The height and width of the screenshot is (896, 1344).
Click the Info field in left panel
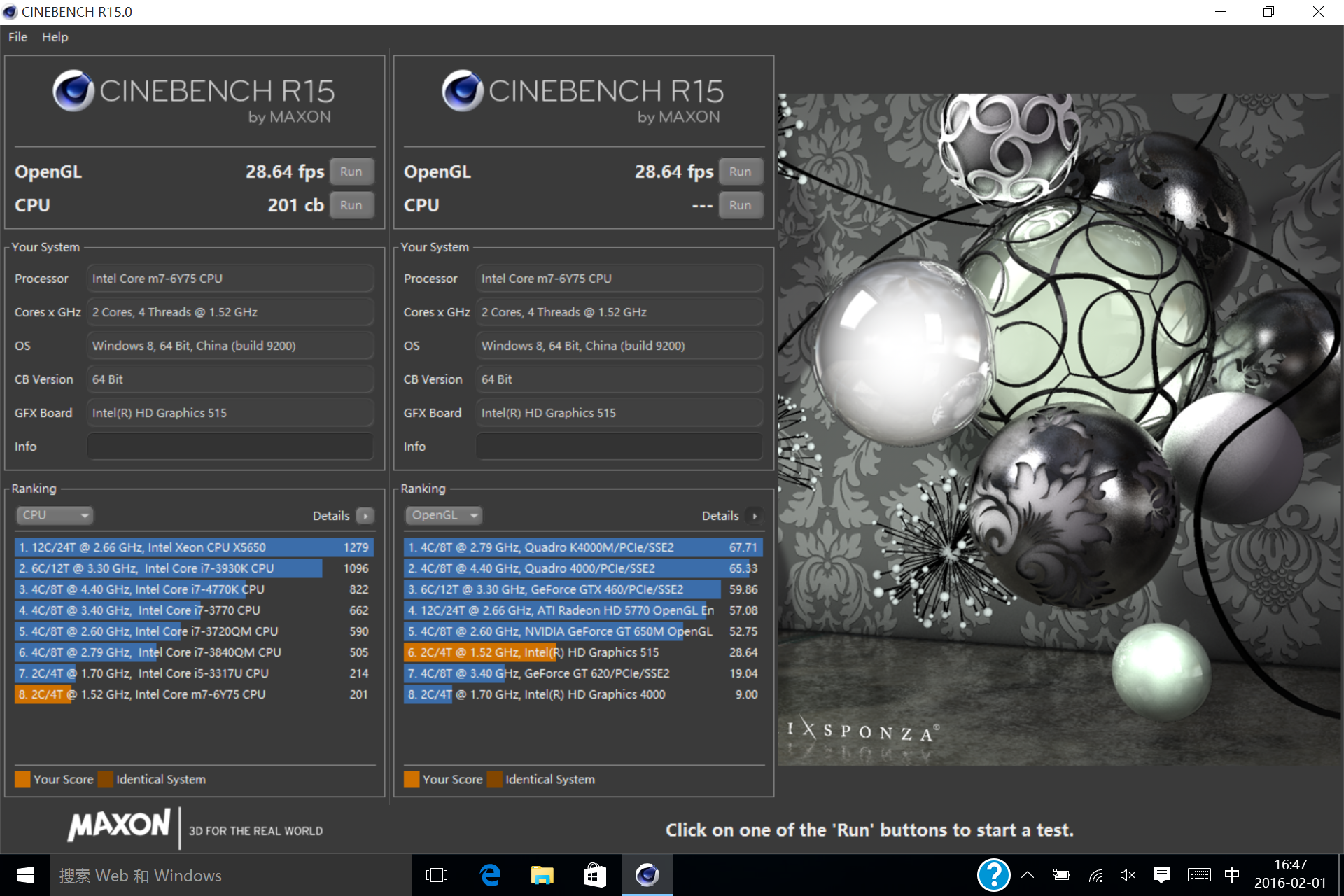[230, 447]
